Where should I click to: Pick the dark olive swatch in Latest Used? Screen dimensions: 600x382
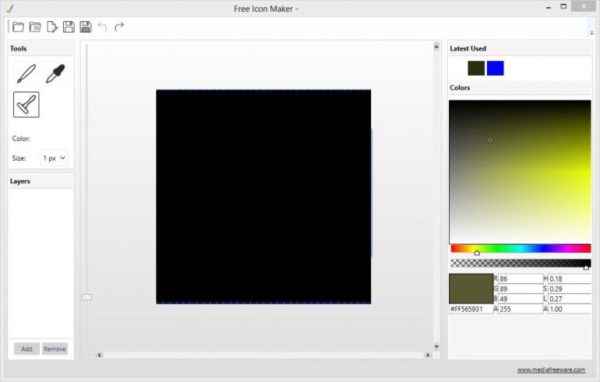(476, 68)
